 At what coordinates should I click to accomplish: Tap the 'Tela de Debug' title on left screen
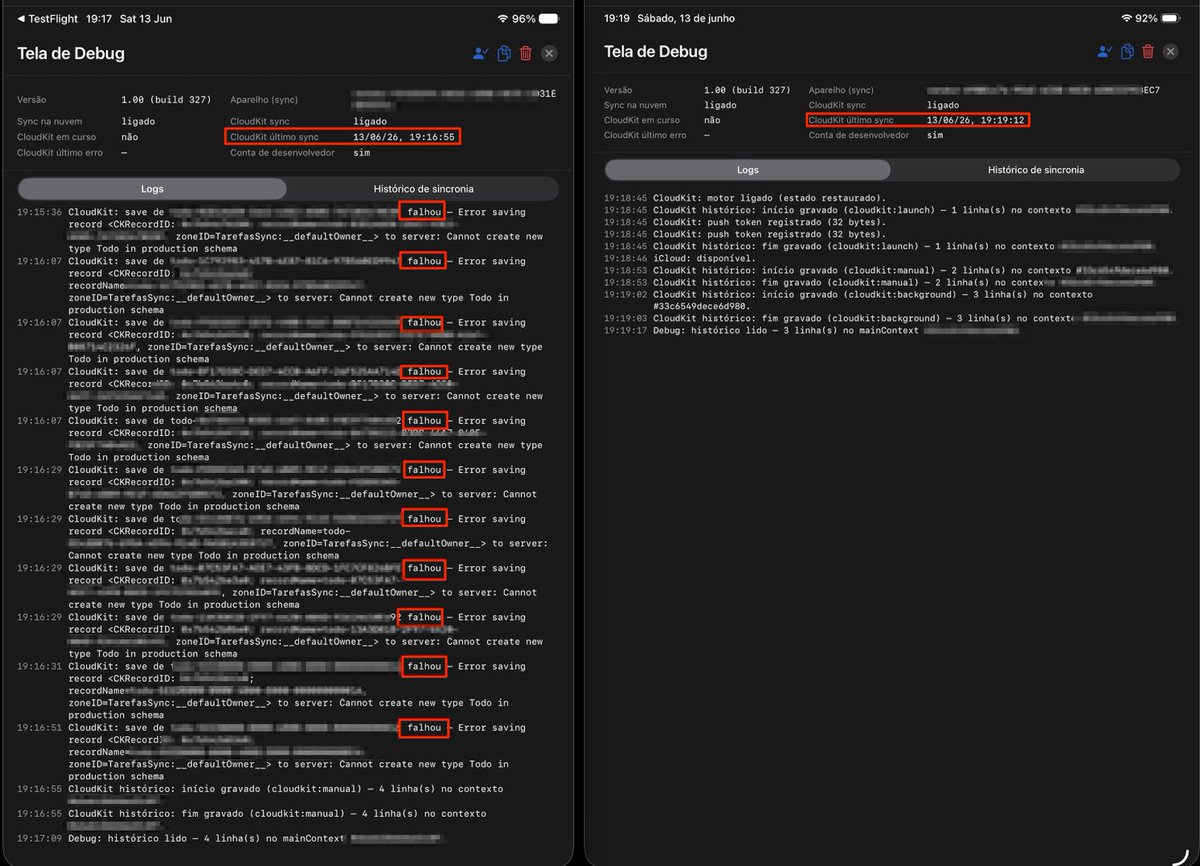(71, 54)
